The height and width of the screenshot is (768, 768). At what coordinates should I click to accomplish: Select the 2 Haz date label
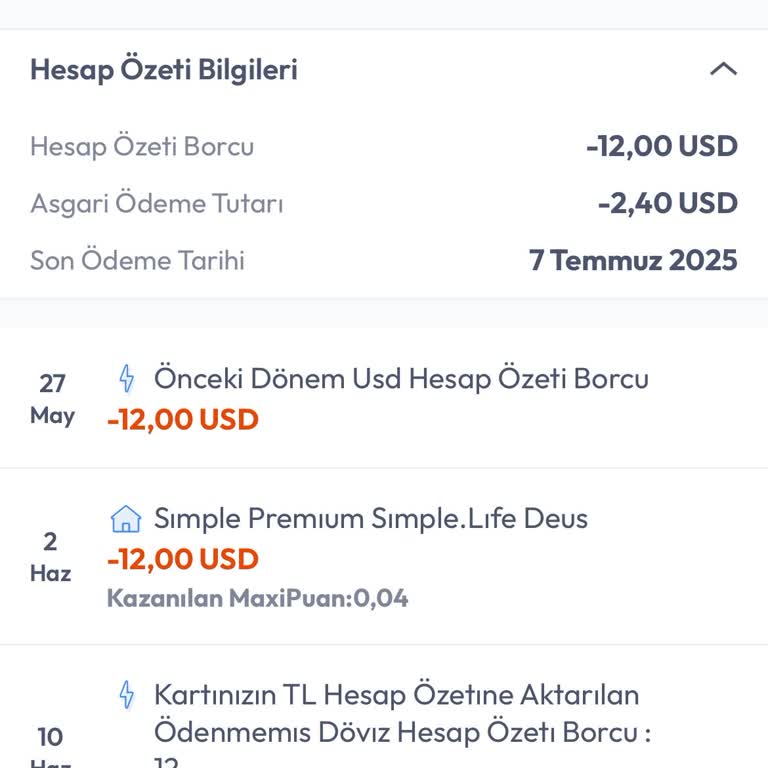tap(50, 557)
